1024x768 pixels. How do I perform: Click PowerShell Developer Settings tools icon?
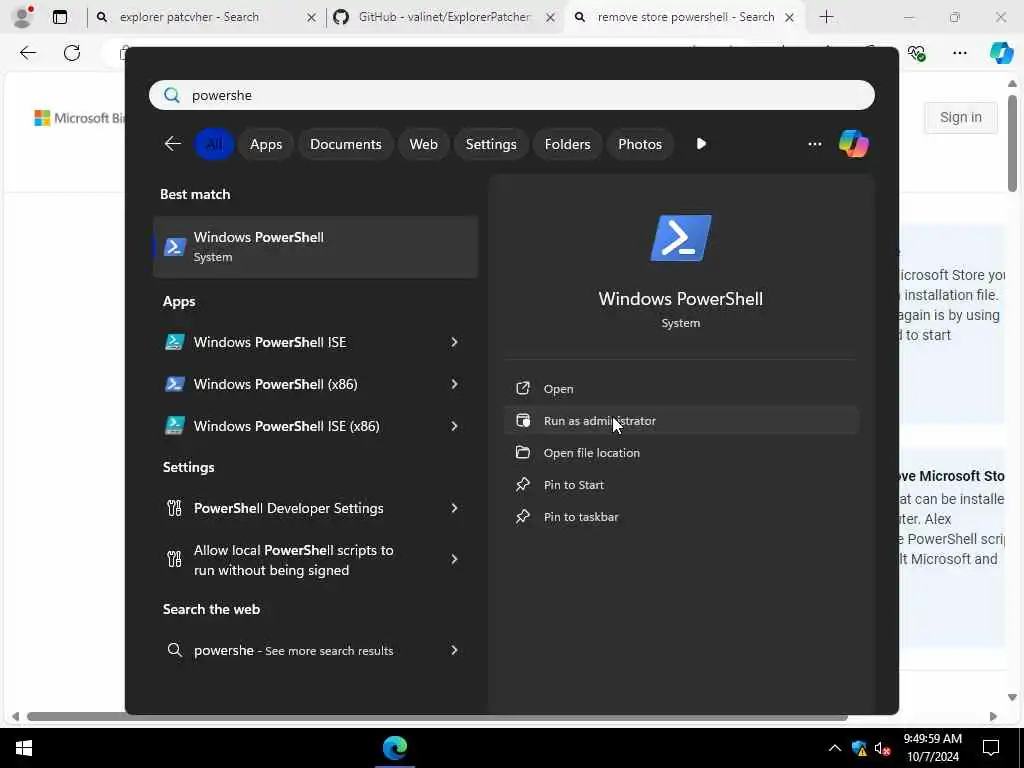pos(174,508)
